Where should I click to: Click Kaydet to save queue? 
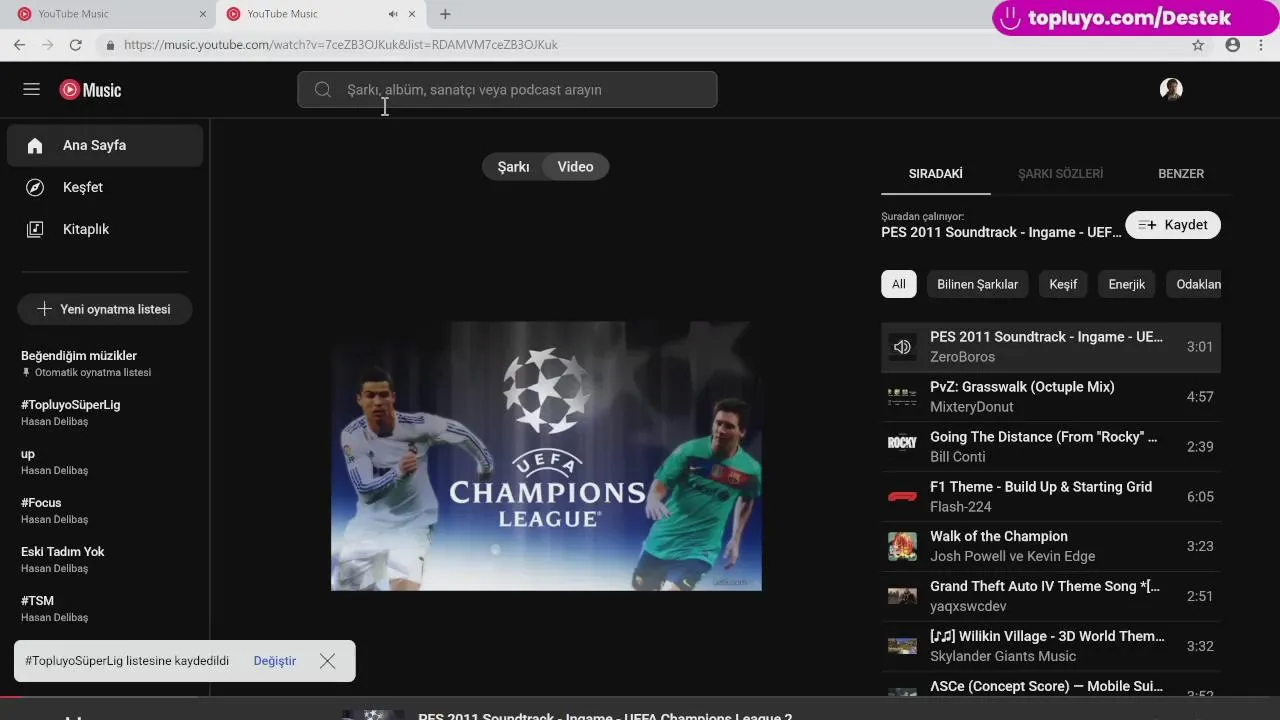click(x=1173, y=225)
